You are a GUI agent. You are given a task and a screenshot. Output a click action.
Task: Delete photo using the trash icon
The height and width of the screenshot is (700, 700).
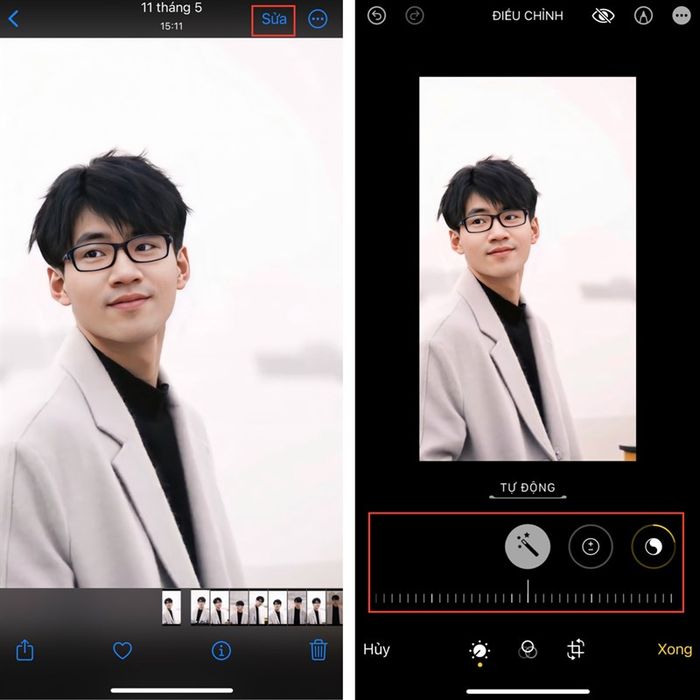point(318,650)
